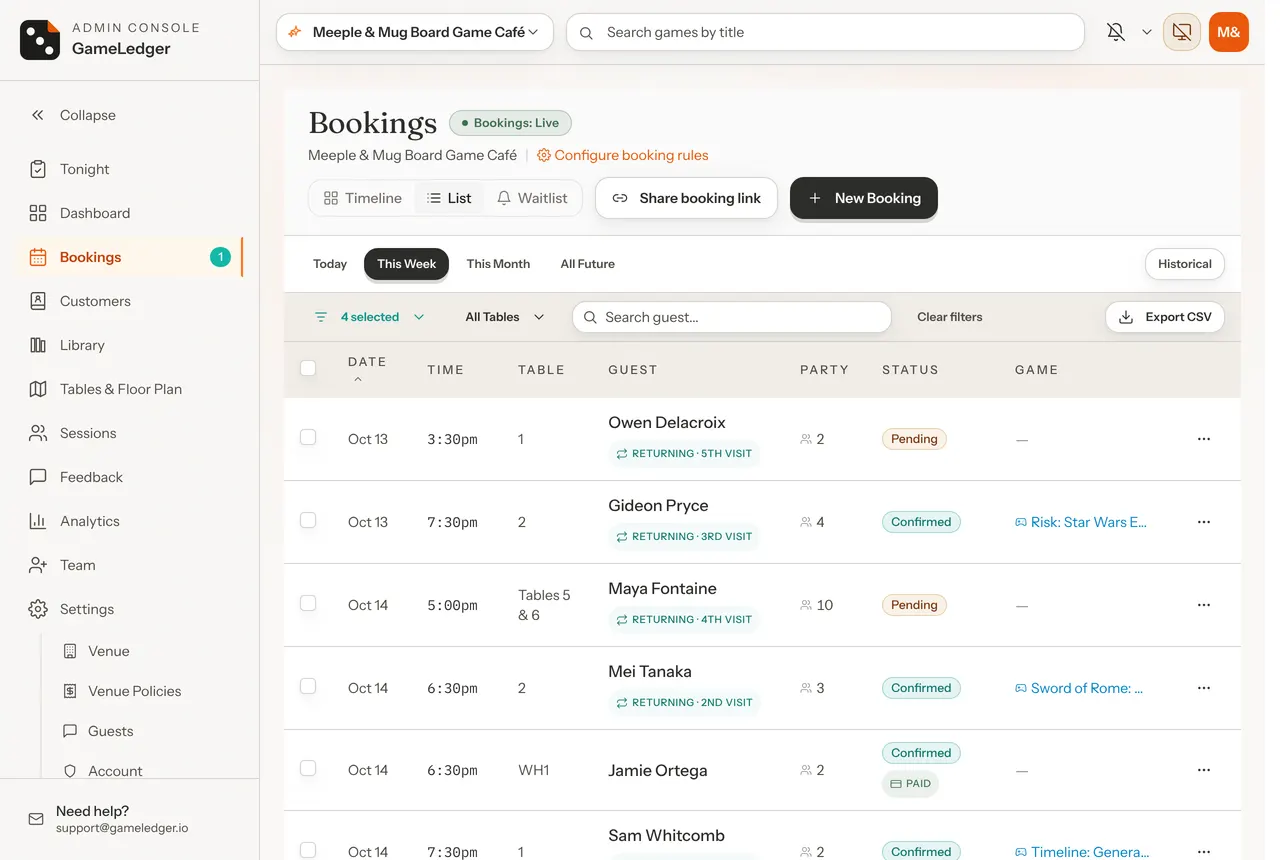Select Mei Tanaka's booking checkbox
This screenshot has height=860, width=1280.
(308, 686)
